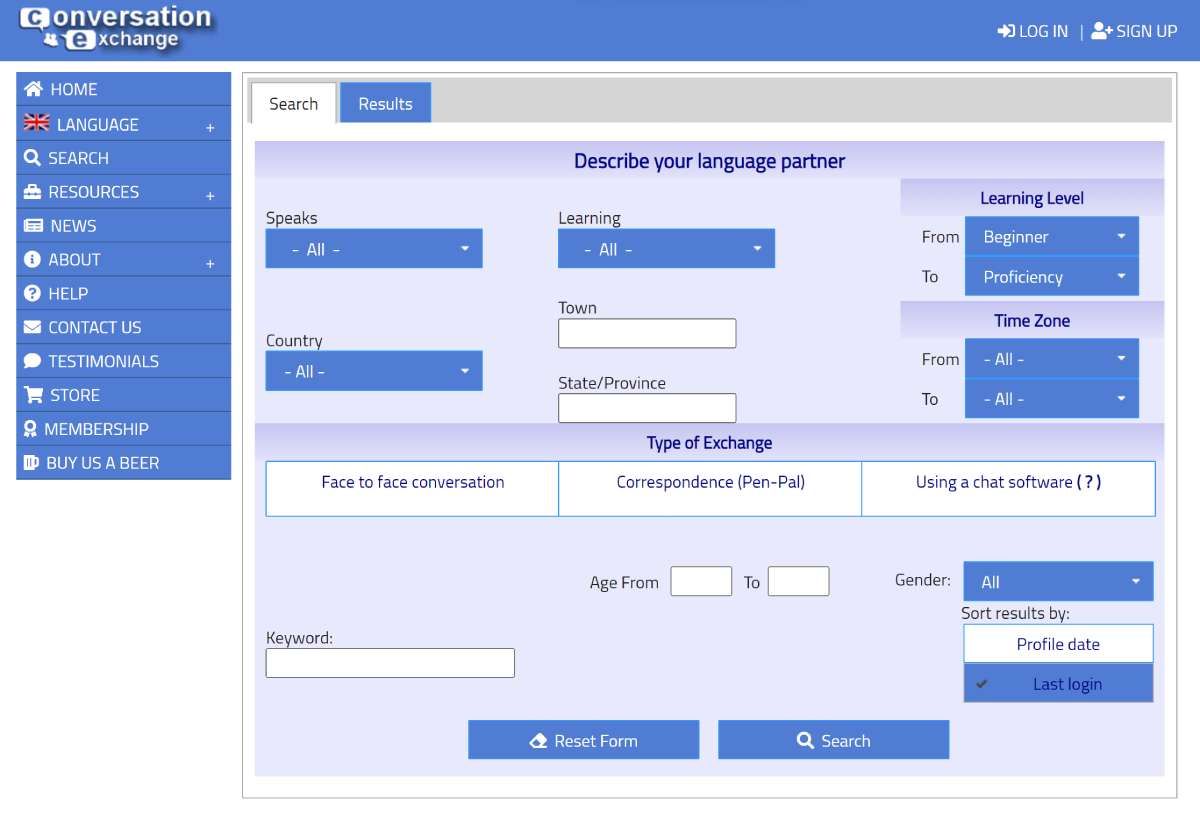Click the Store shopping cart icon
Screen dimensions: 1200x813
[x=33, y=395]
